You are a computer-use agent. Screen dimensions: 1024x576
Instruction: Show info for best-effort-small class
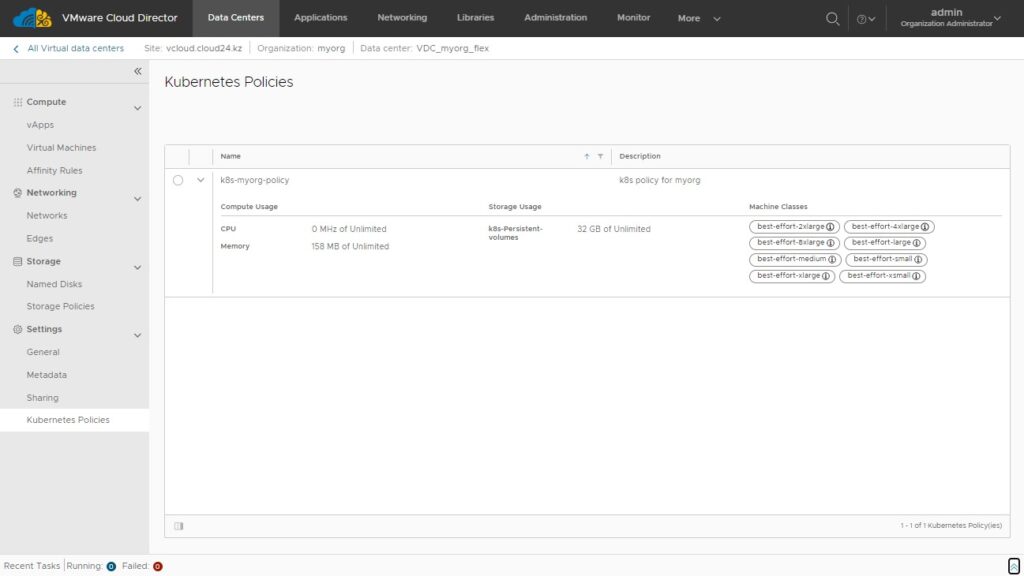pos(918,259)
